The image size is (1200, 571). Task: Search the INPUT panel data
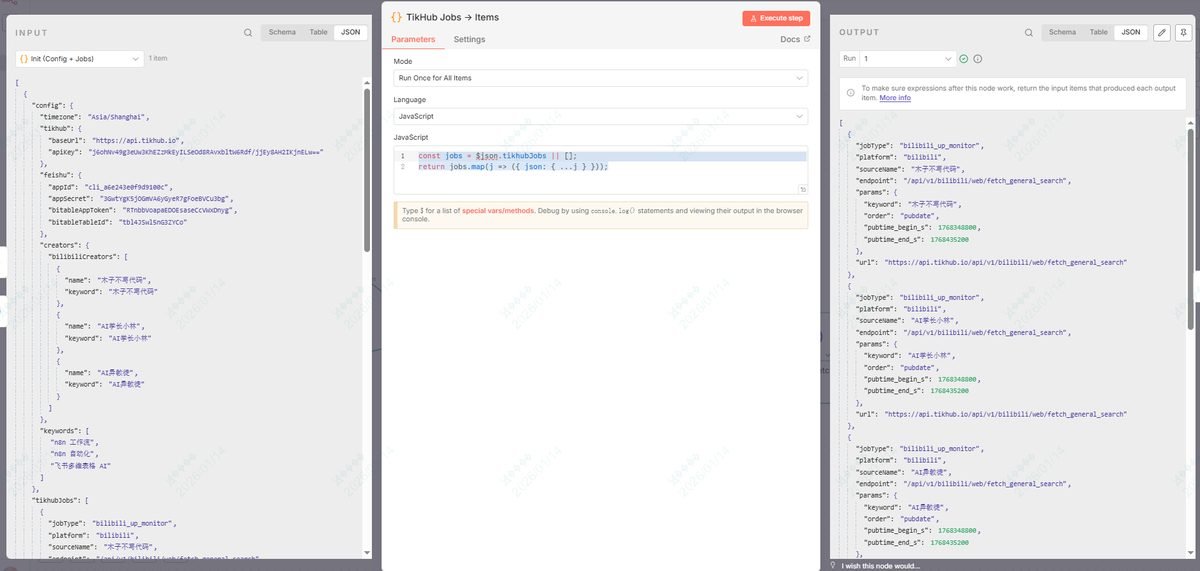[248, 32]
